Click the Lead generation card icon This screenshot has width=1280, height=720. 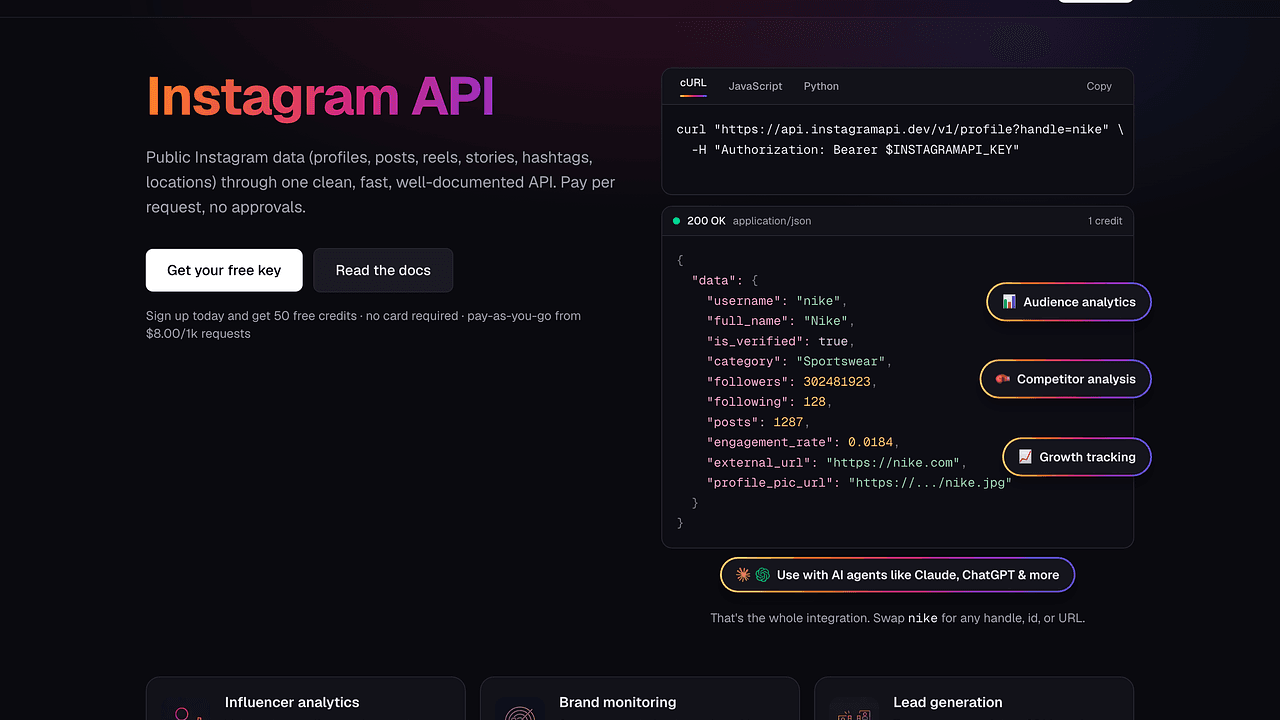coord(854,710)
